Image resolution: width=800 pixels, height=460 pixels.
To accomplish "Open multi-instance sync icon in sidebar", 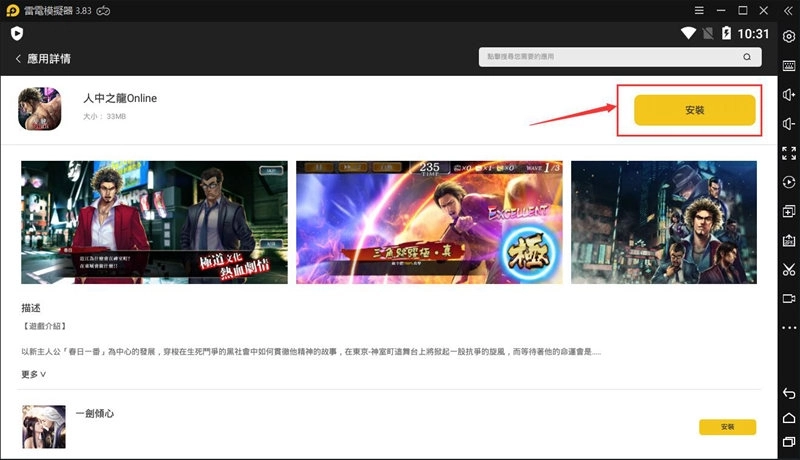I will click(x=789, y=211).
